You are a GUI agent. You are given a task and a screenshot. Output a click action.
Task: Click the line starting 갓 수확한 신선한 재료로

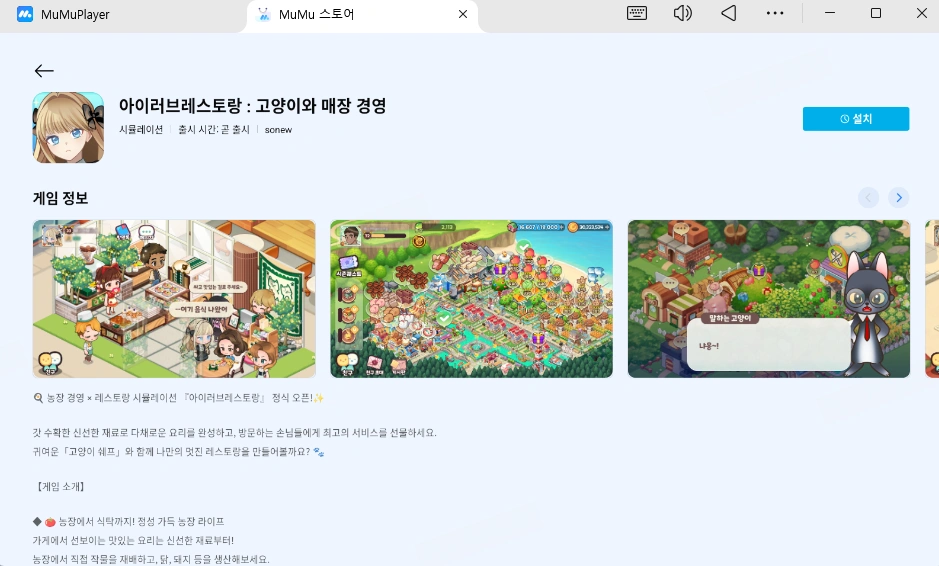point(235,432)
